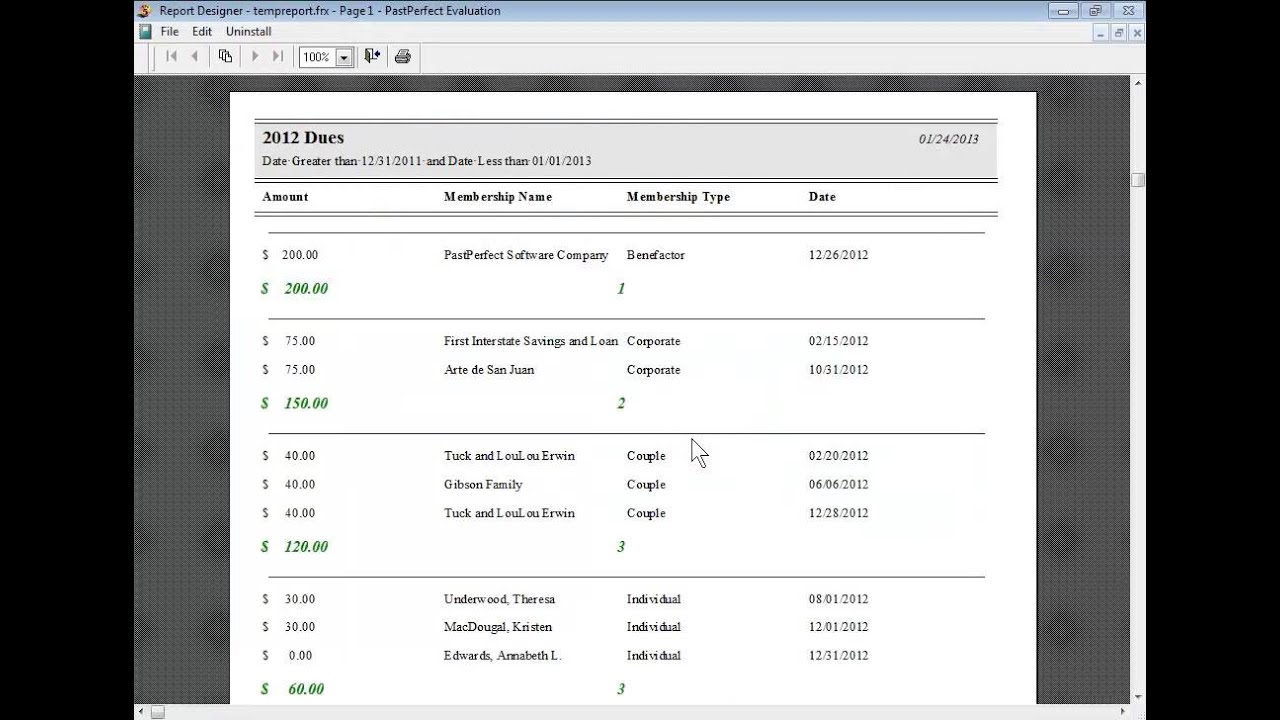Select 'Edwards, Annabeth L.' member name

(x=503, y=656)
